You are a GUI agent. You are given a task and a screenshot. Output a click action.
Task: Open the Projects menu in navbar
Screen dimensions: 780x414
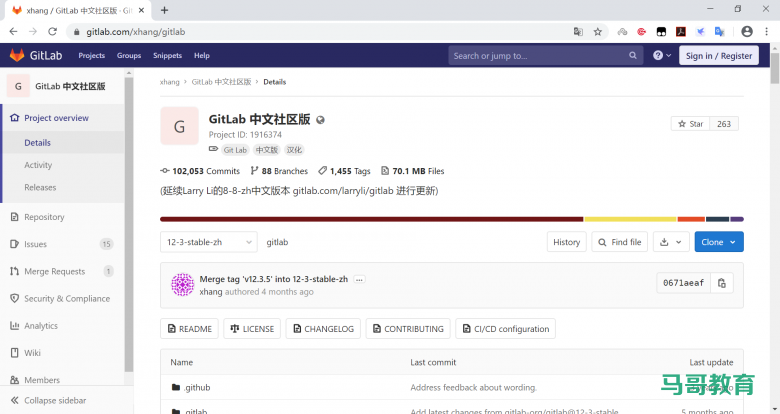pyautogui.click(x=92, y=56)
